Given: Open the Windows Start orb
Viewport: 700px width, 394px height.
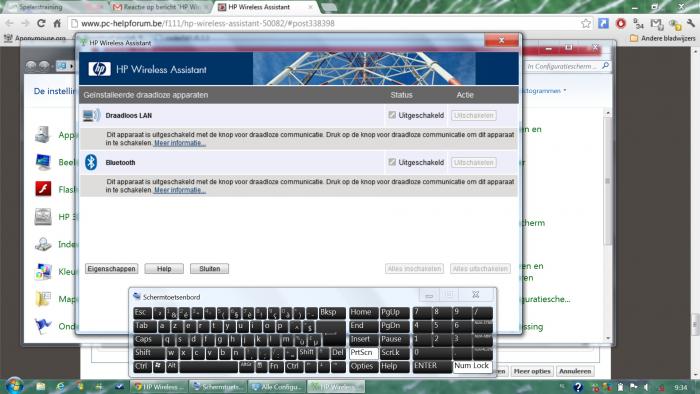Looking at the screenshot, I should (x=14, y=385).
